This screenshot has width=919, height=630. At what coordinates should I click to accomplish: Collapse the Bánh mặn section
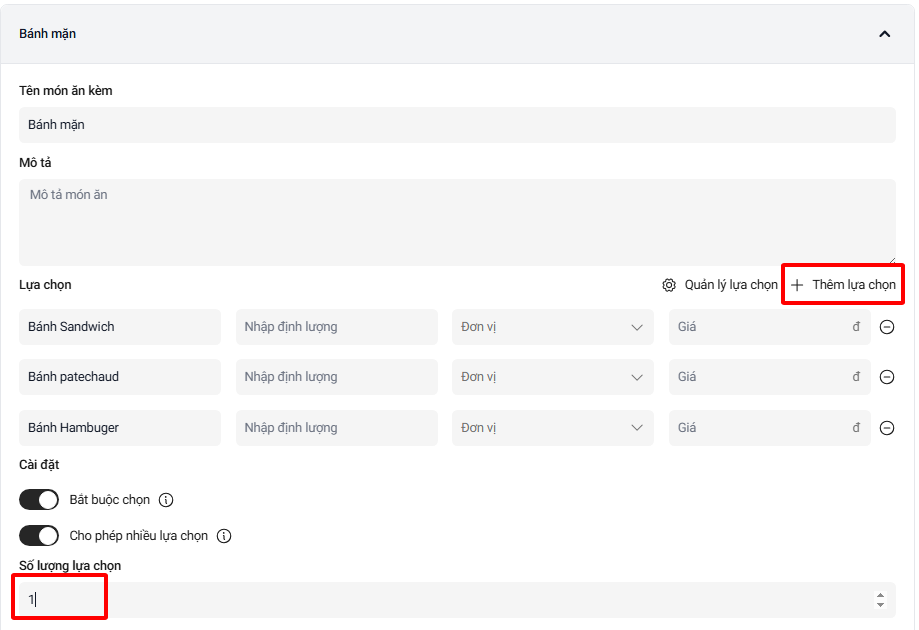(x=884, y=34)
